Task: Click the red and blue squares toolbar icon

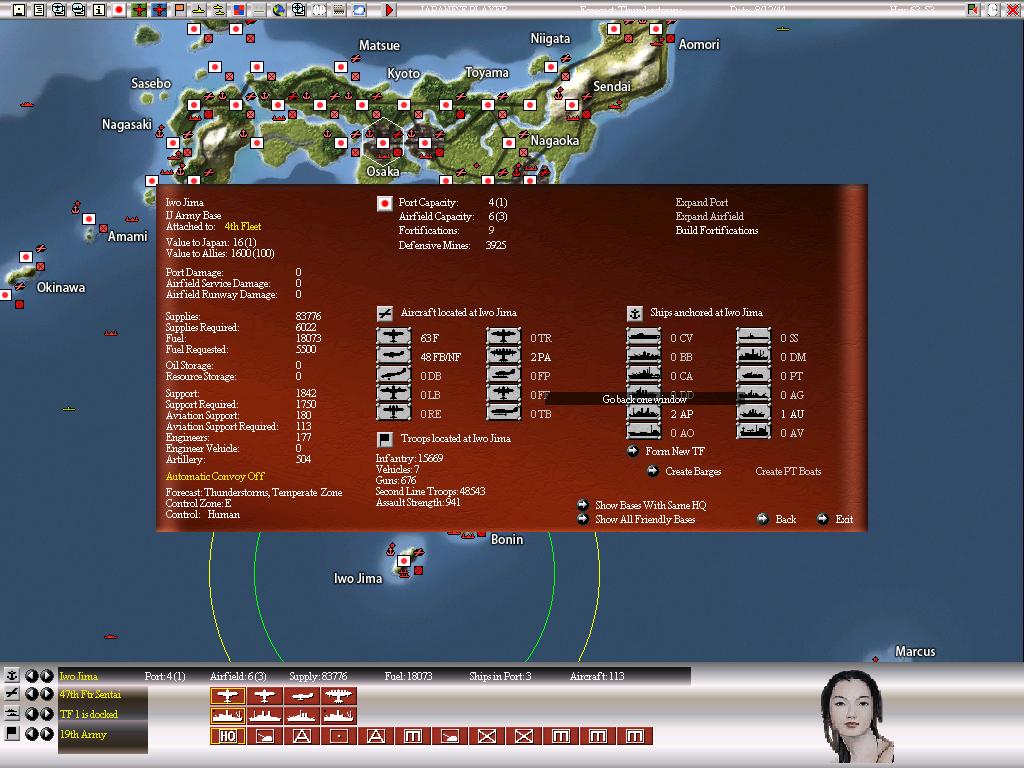Action: point(239,10)
